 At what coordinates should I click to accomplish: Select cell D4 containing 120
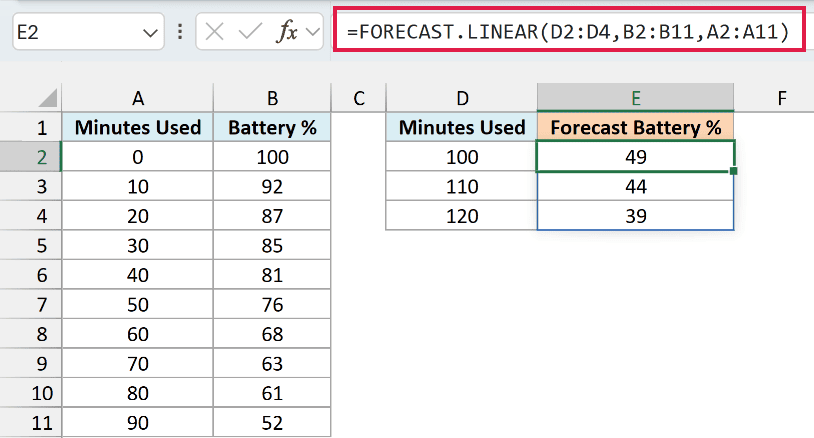click(462, 216)
